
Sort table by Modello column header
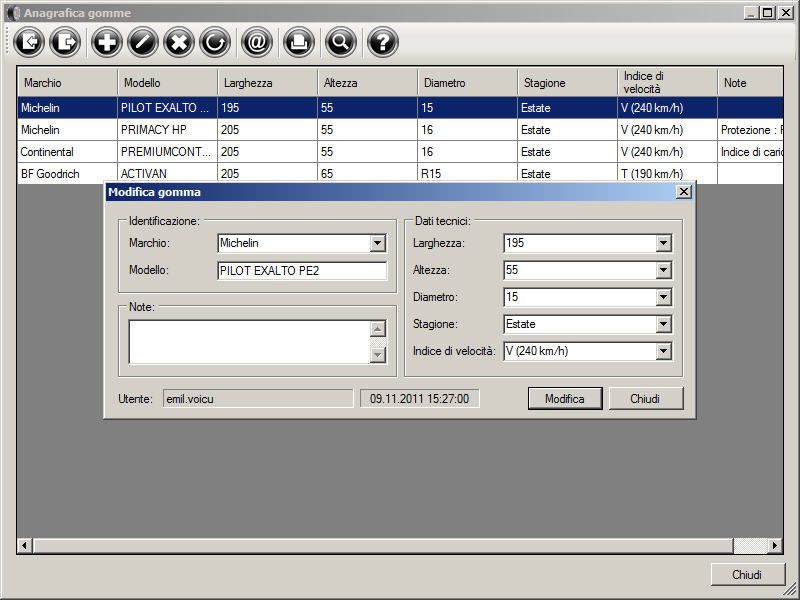[x=167, y=83]
